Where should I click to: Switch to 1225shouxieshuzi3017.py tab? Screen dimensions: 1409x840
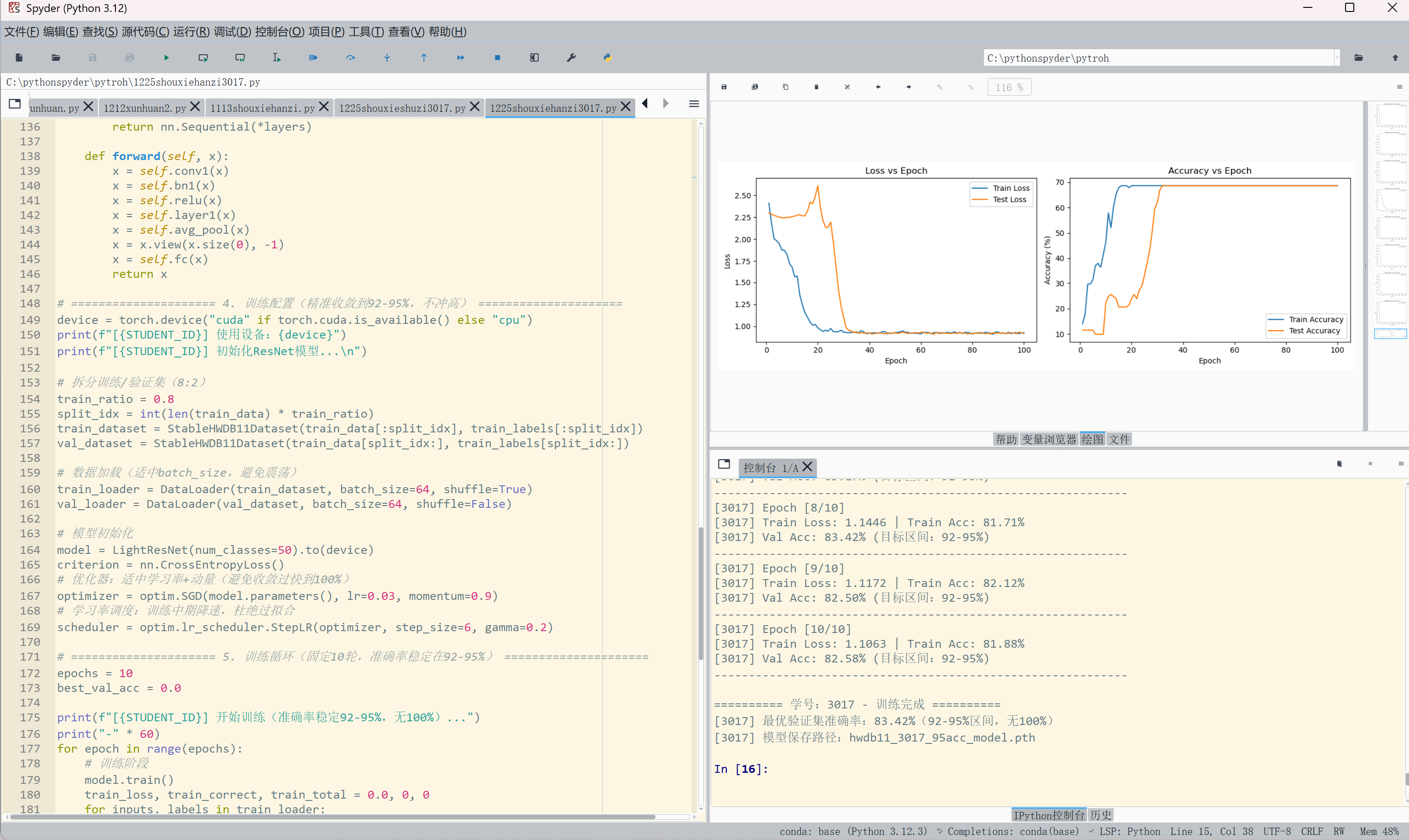coord(402,108)
